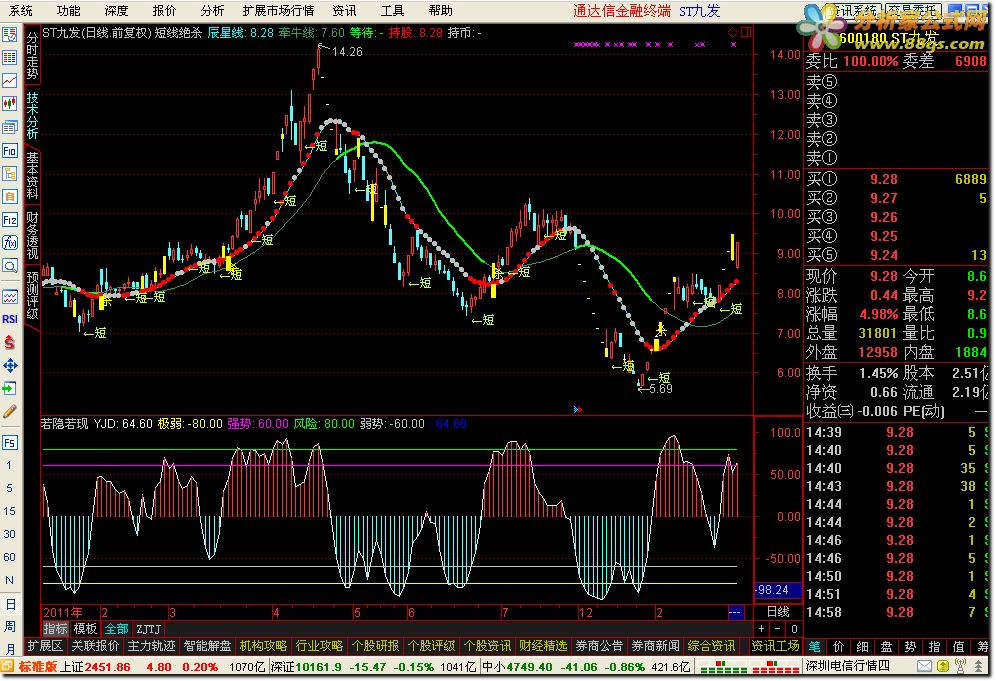Select the 指标 tab below chart
This screenshot has width=996, height=681.
[55, 629]
